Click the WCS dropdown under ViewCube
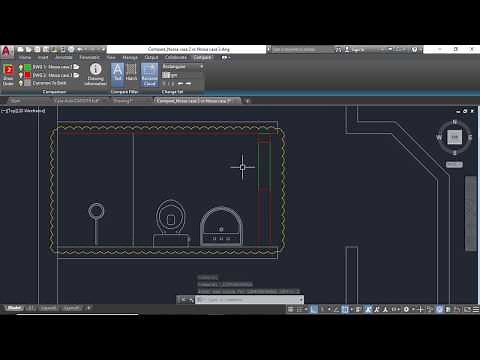This screenshot has height=360, width=480. pos(454,164)
